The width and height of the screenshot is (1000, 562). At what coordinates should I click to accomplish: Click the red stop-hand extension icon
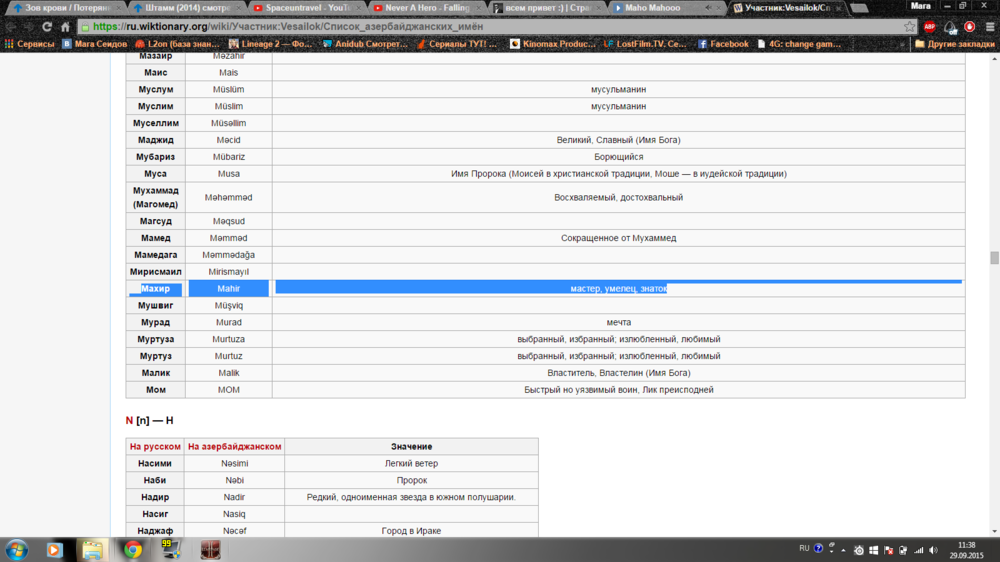pyautogui.click(x=969, y=27)
